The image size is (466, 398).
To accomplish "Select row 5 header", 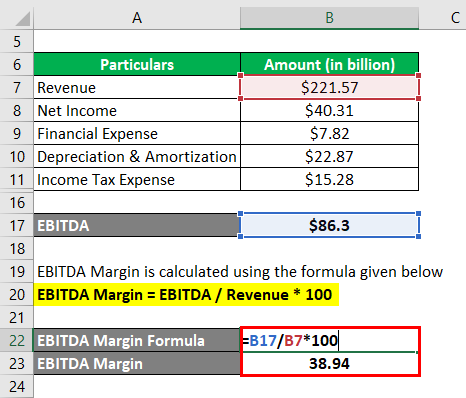I will pyautogui.click(x=17, y=41).
